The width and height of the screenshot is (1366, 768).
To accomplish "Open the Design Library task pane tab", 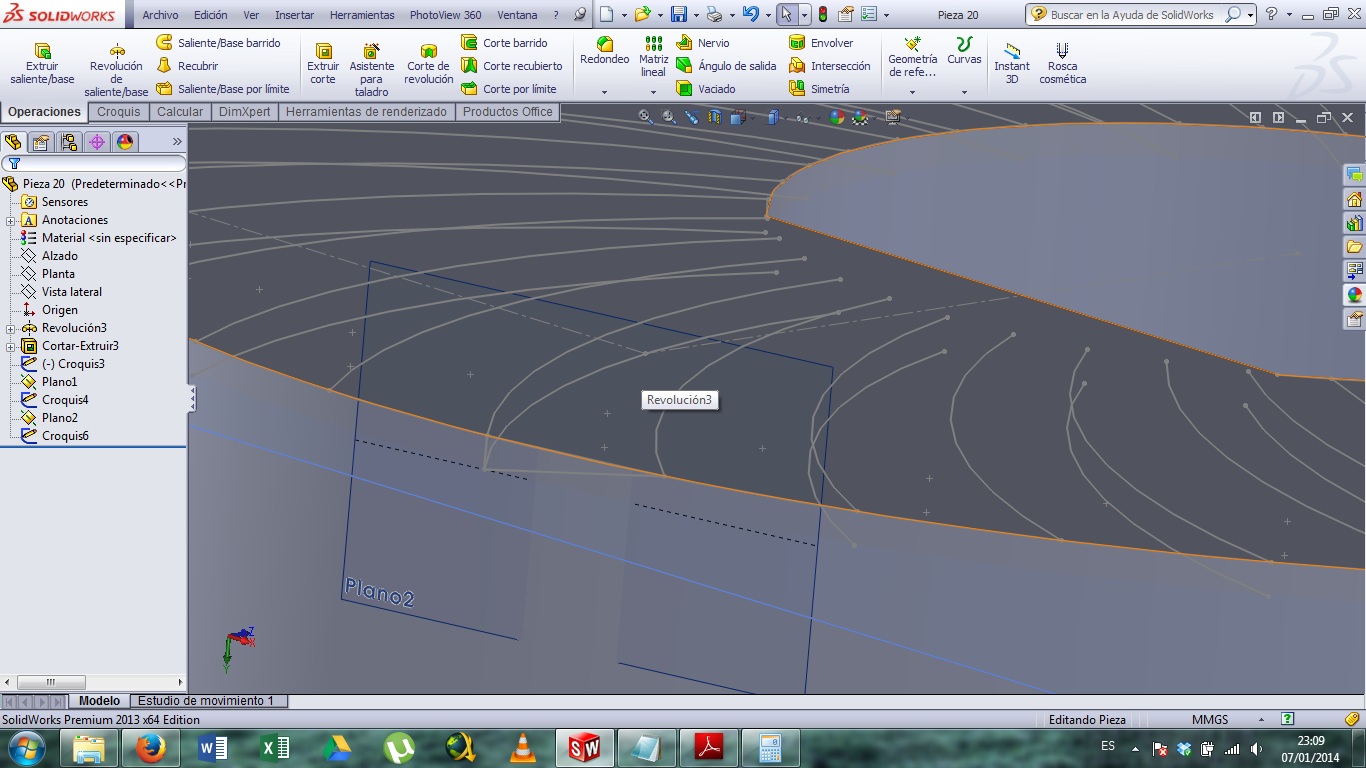I will coord(1355,223).
